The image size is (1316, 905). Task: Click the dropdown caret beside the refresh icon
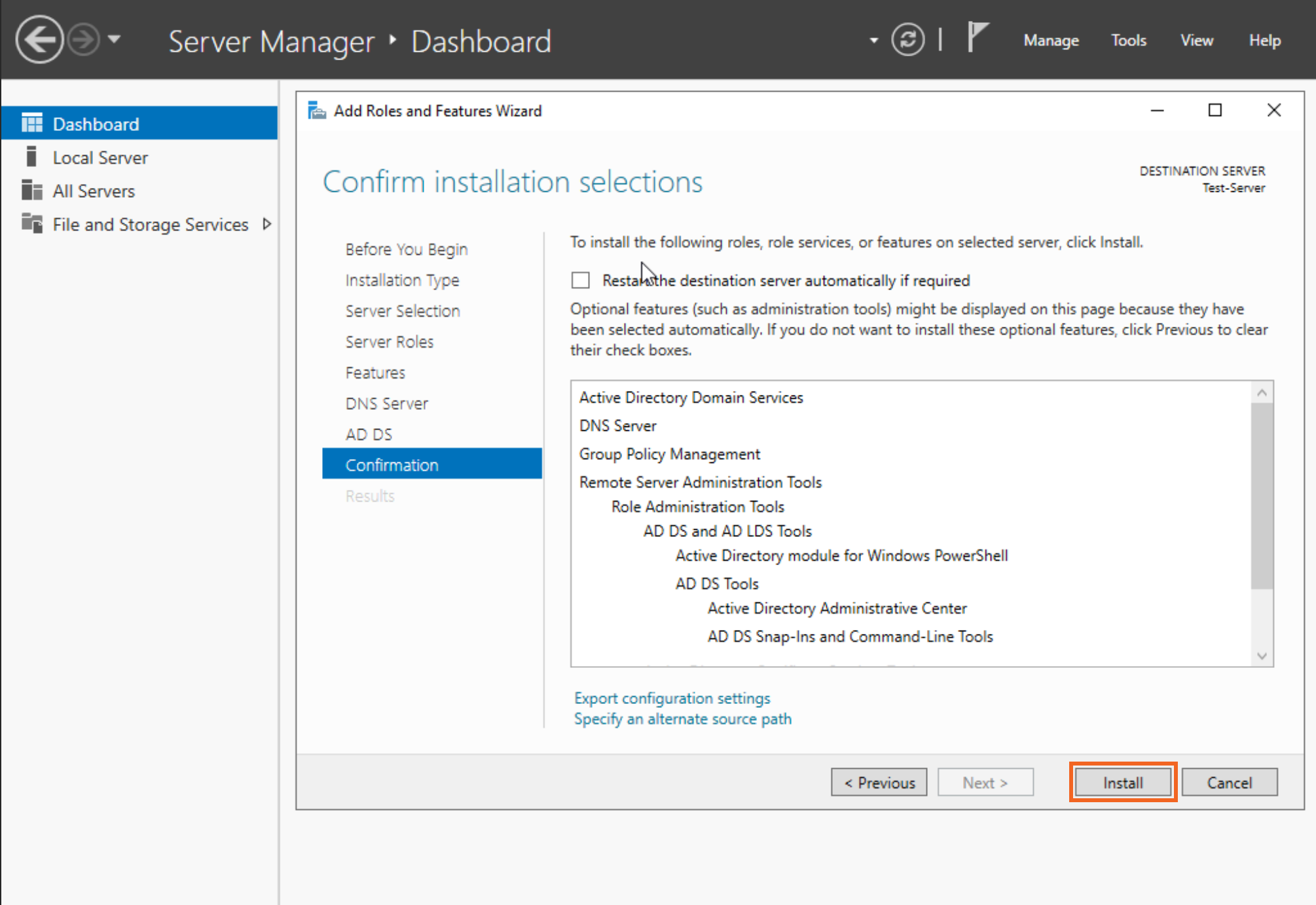pyautogui.click(x=872, y=40)
